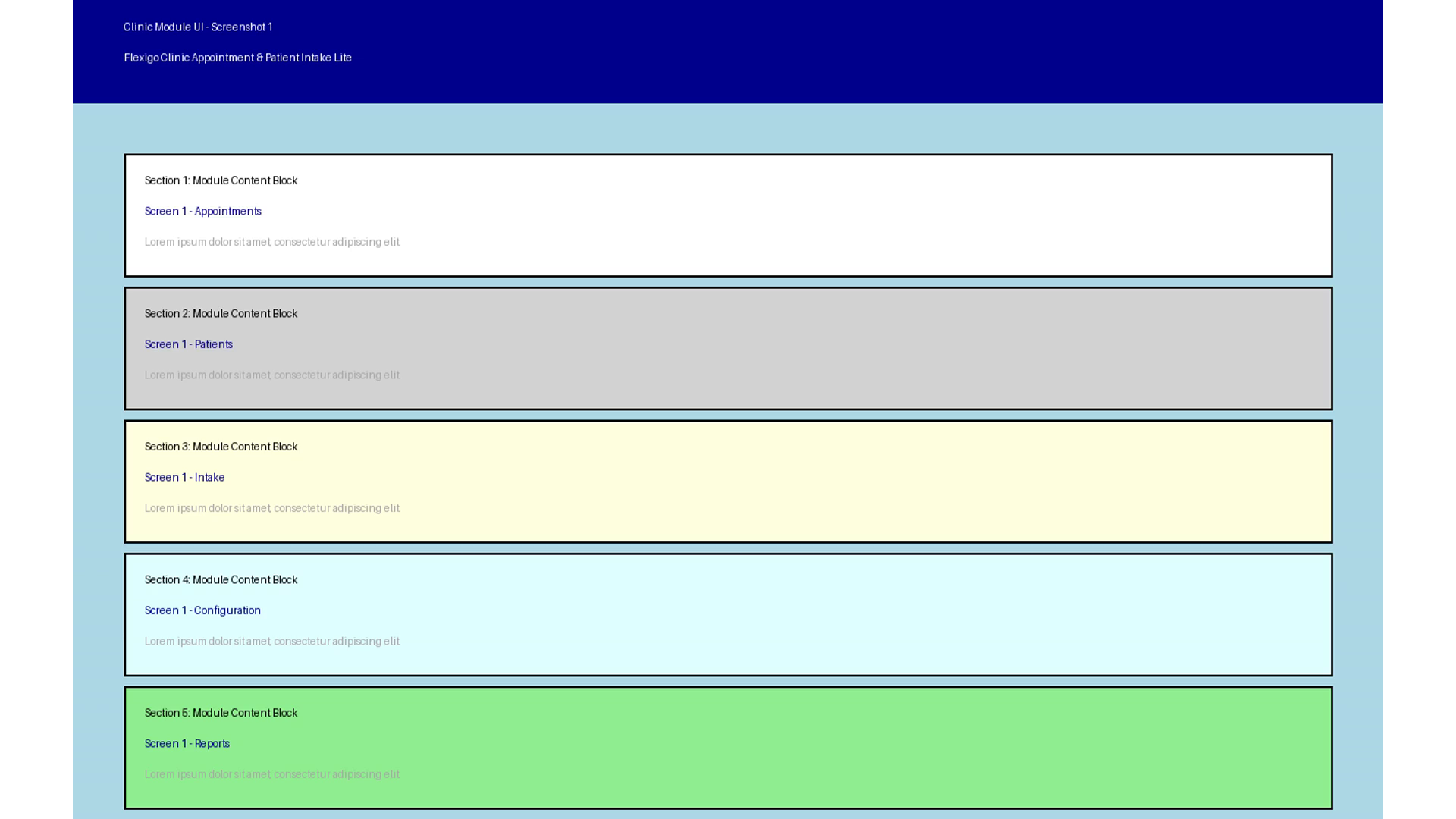Click the Section 2: Module Content Block heading

tap(221, 314)
